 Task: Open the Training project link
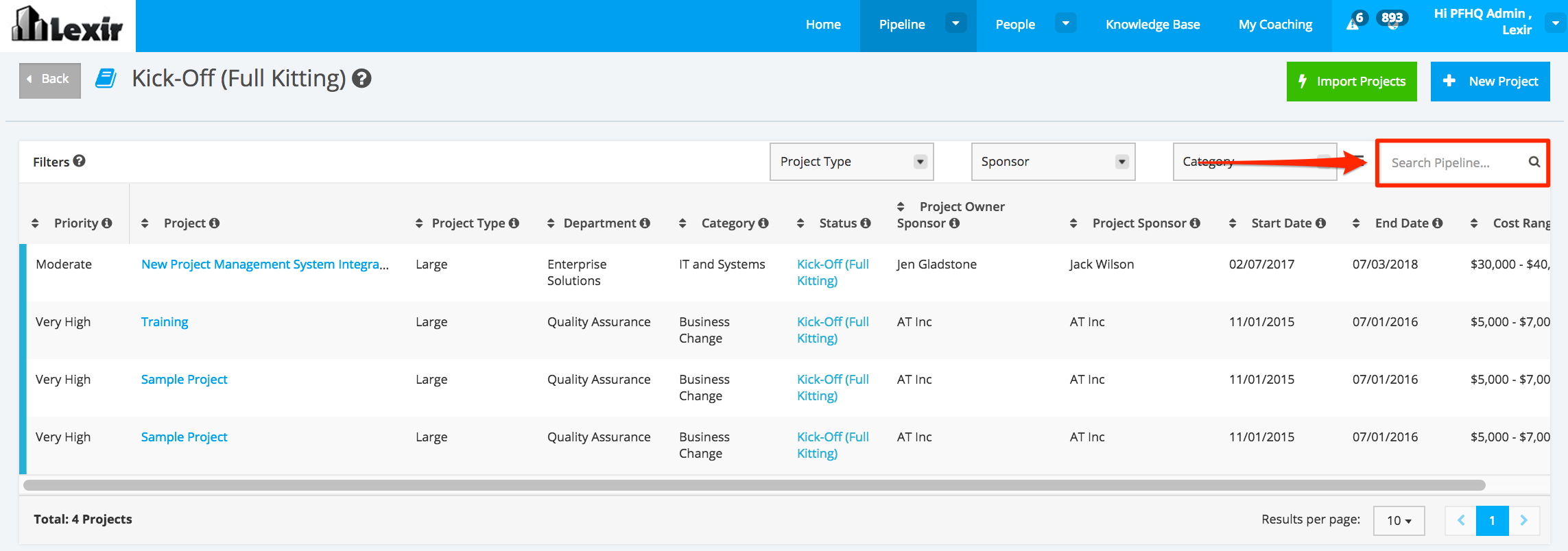165,322
